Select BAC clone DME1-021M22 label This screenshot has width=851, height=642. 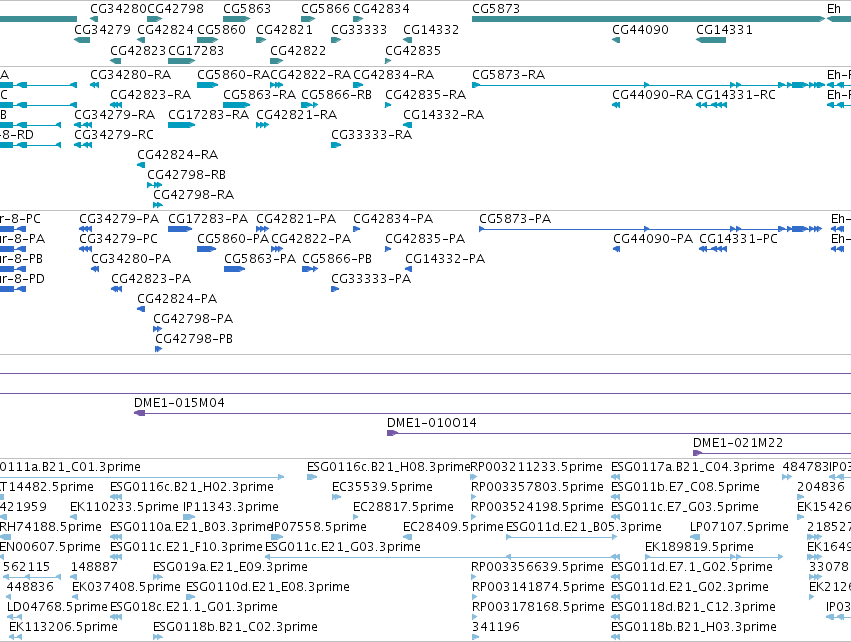click(738, 443)
